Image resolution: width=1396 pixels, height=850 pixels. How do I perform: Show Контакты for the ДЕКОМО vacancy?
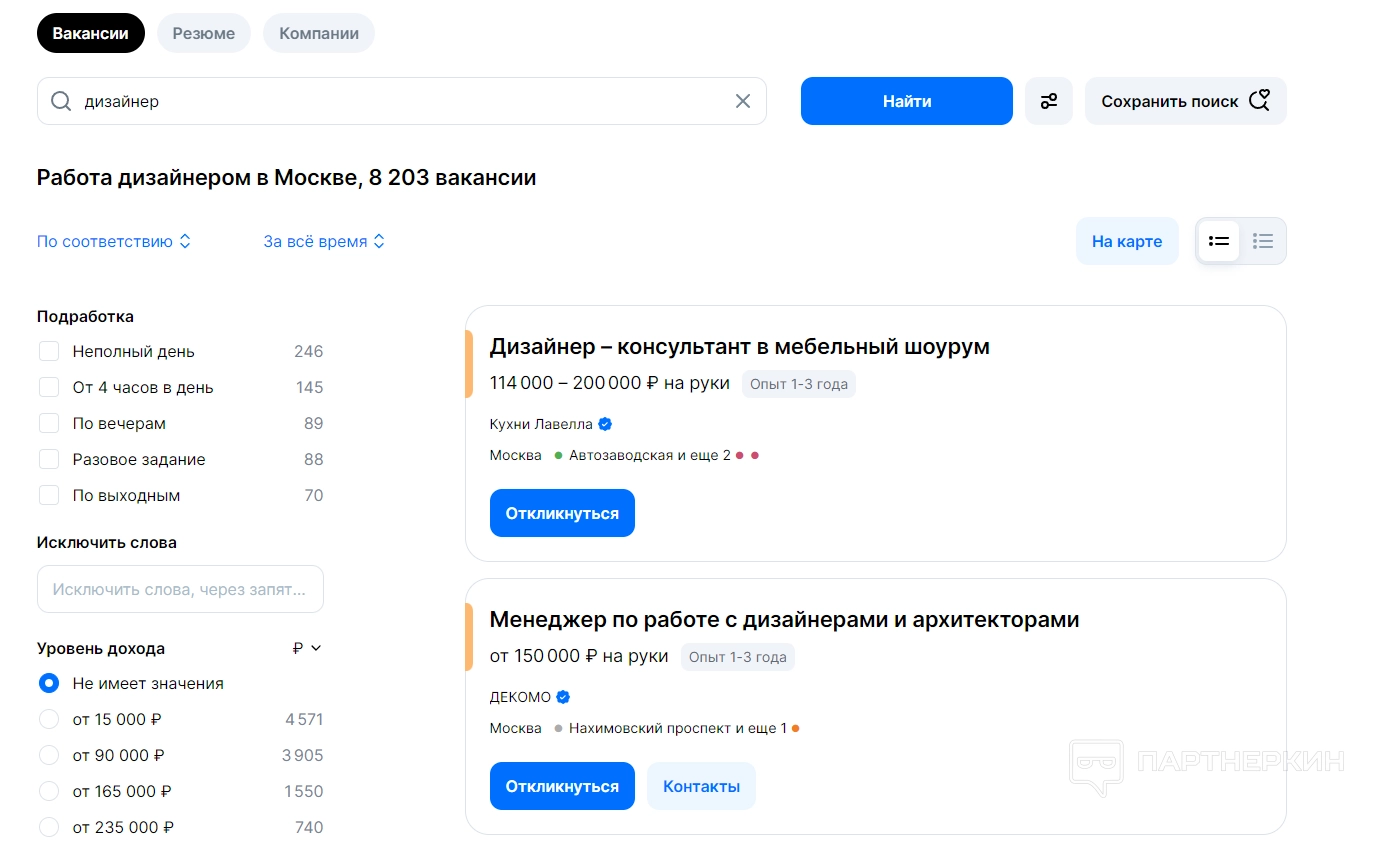701,786
